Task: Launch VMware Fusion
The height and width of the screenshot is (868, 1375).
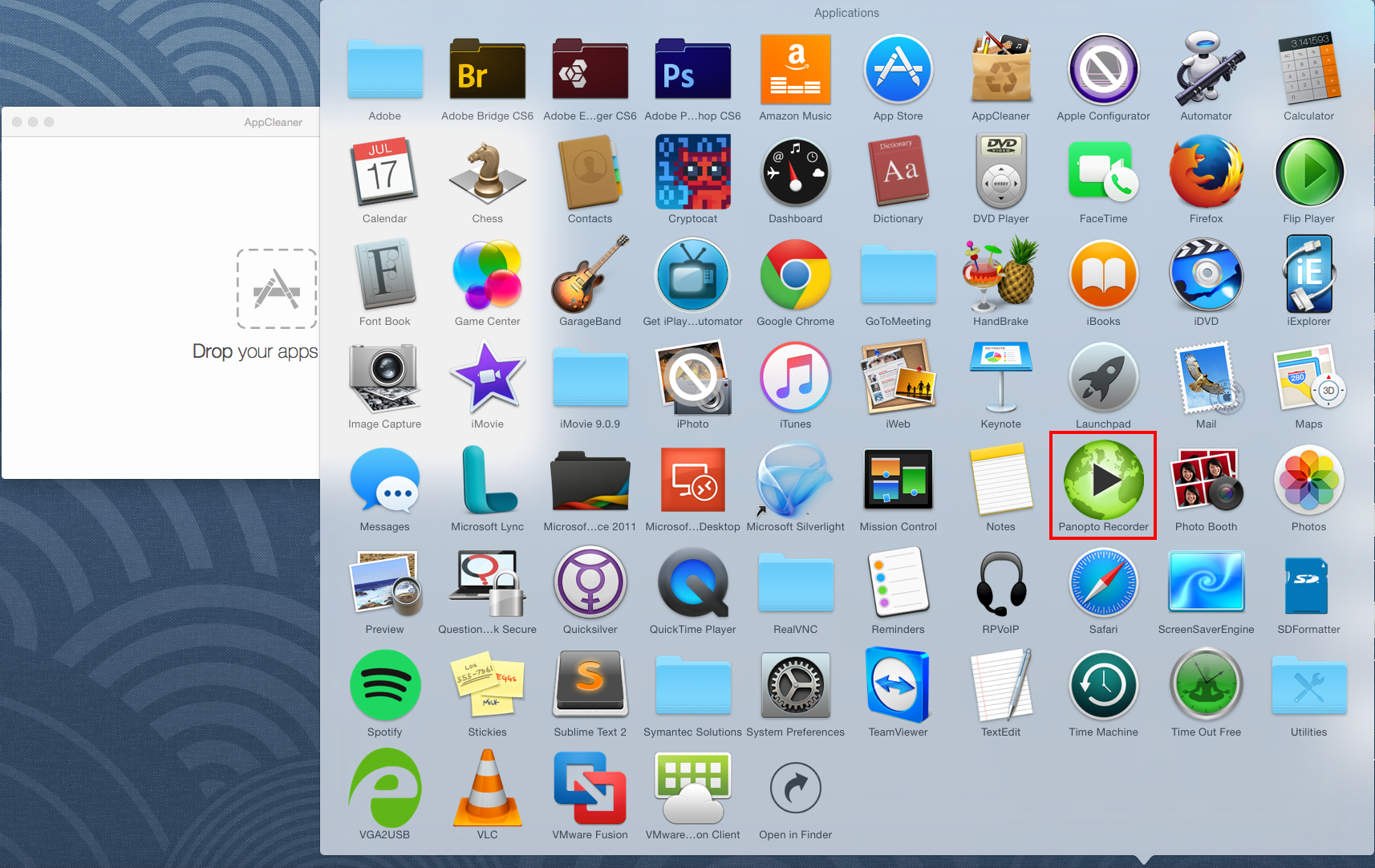Action: click(590, 789)
